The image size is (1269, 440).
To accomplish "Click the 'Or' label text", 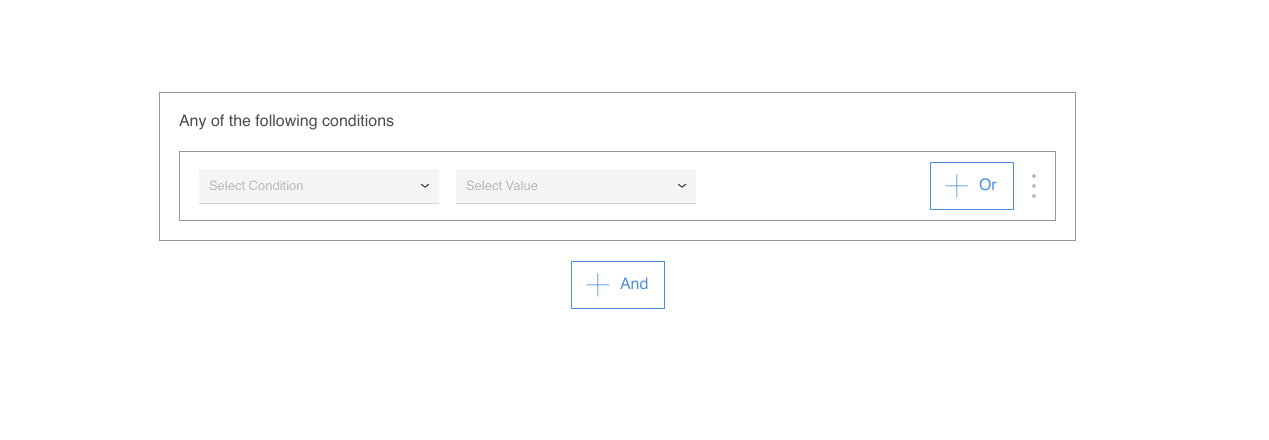I will [988, 185].
